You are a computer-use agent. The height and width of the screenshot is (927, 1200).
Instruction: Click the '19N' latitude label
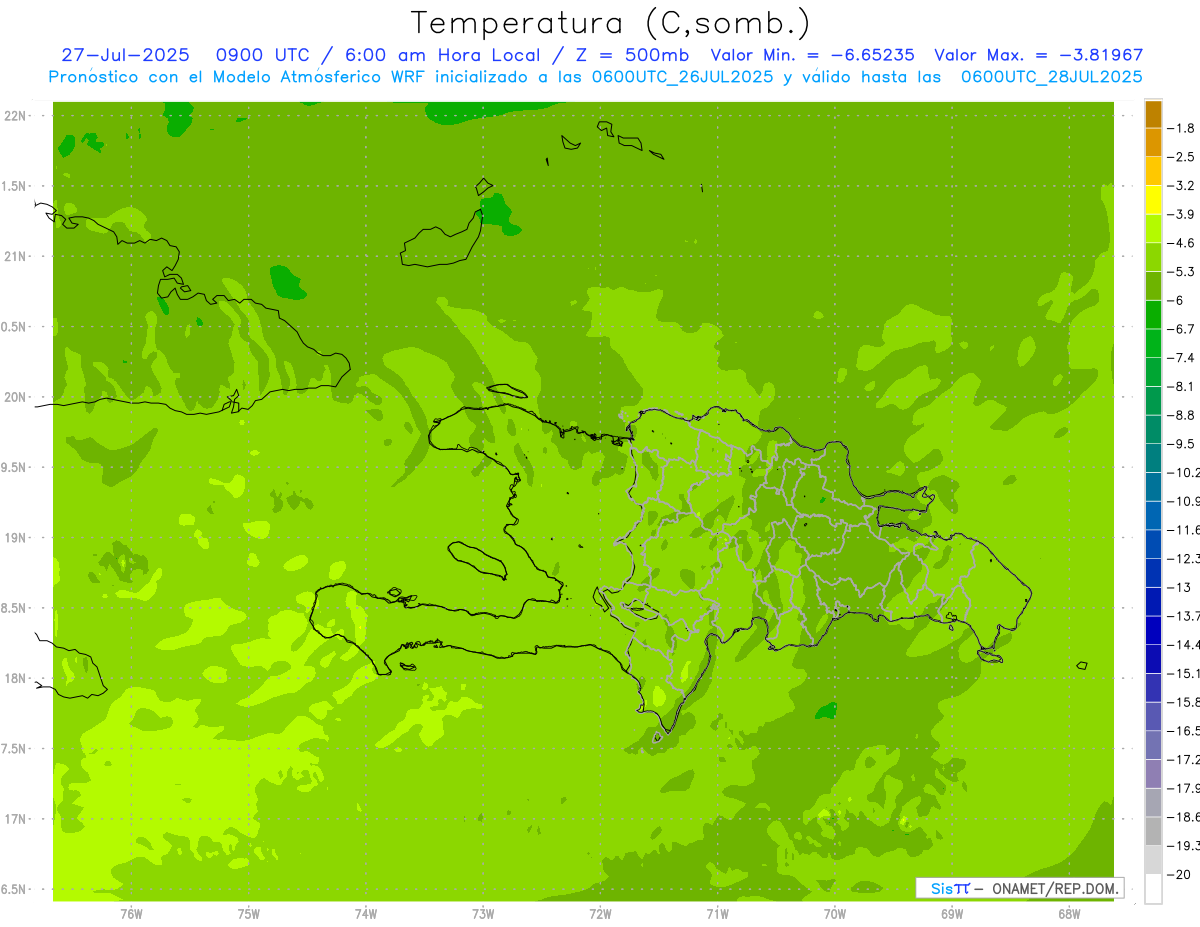[x=15, y=538]
